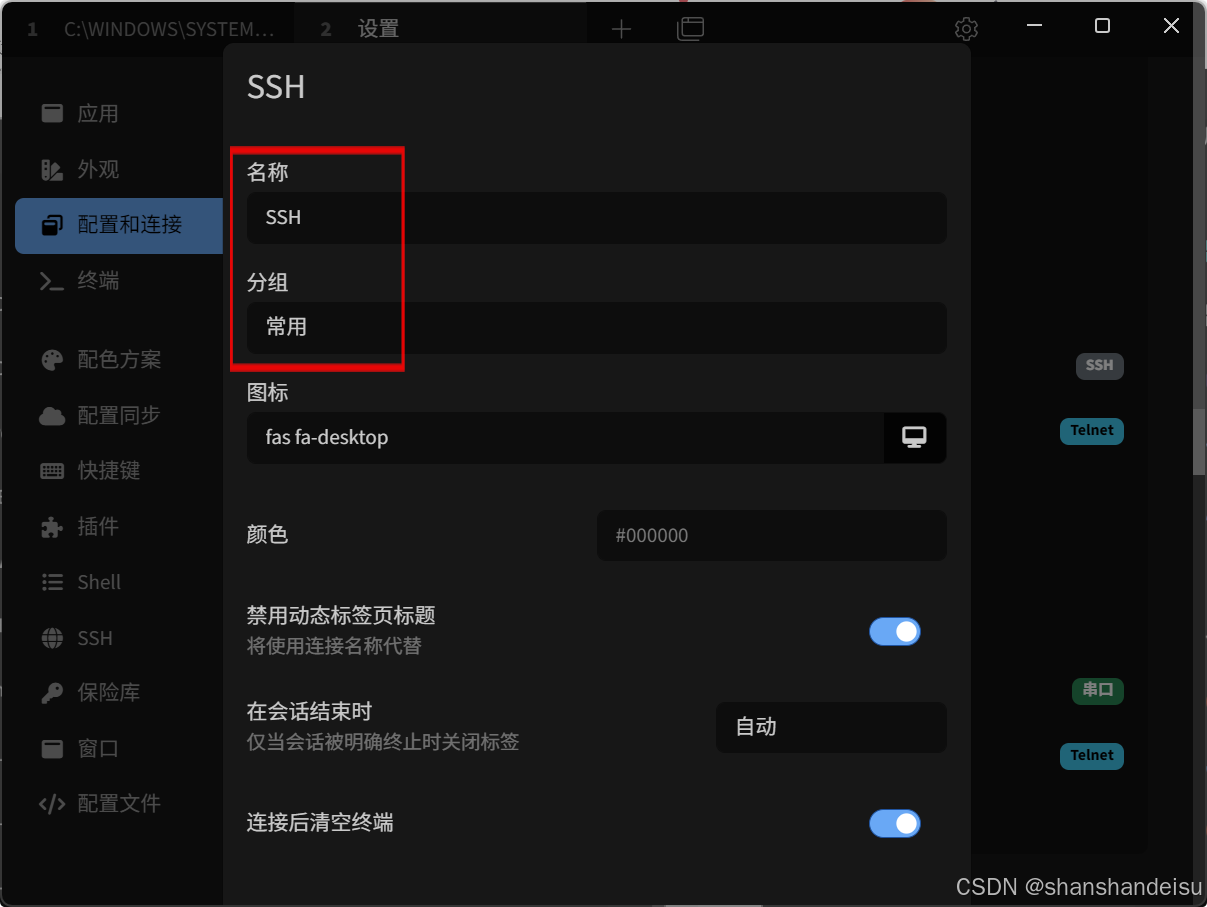
Task: Click the tab overview icon in title bar
Action: pos(691,29)
